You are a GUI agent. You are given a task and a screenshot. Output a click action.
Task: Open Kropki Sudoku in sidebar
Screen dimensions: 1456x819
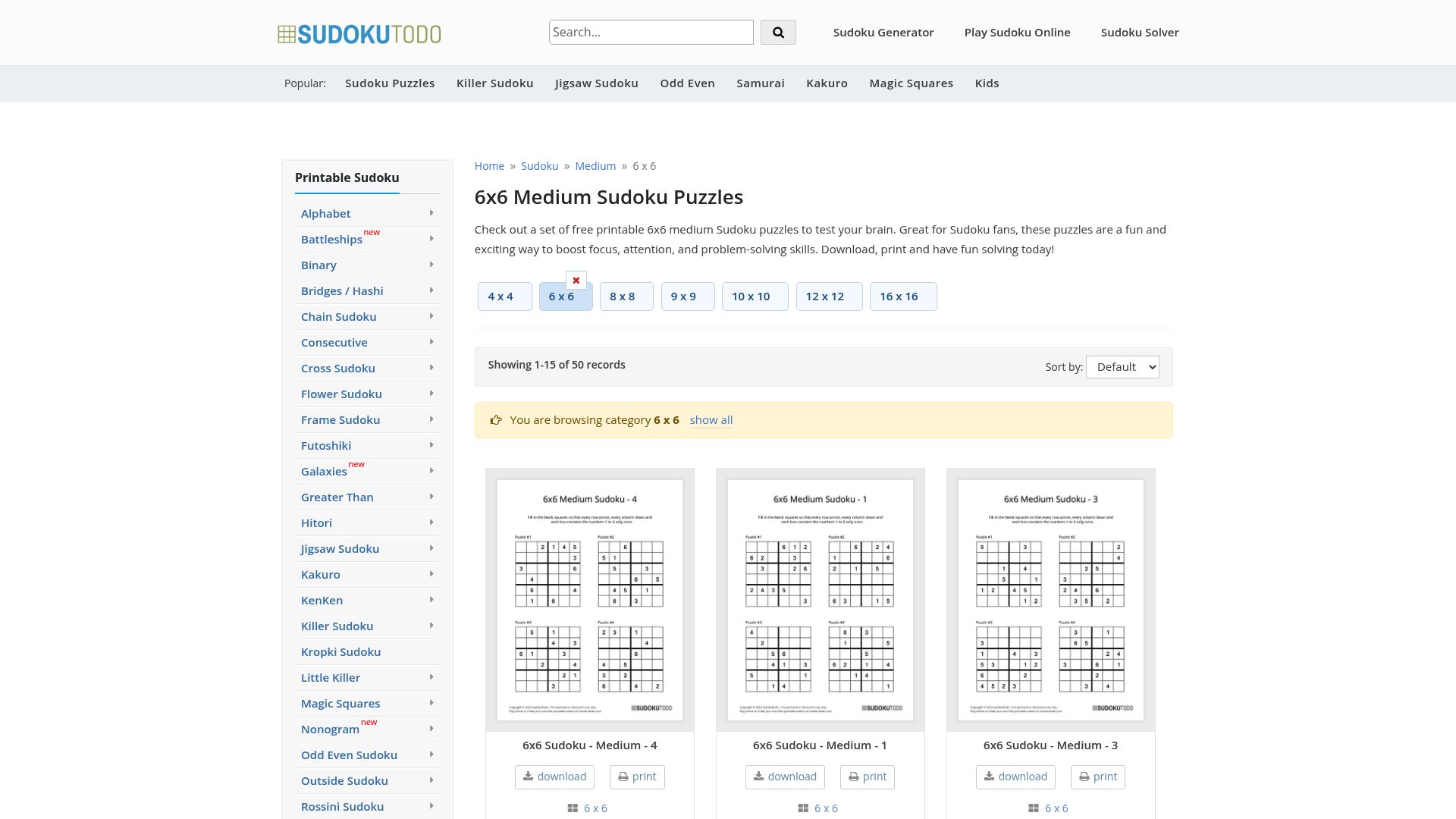(340, 652)
